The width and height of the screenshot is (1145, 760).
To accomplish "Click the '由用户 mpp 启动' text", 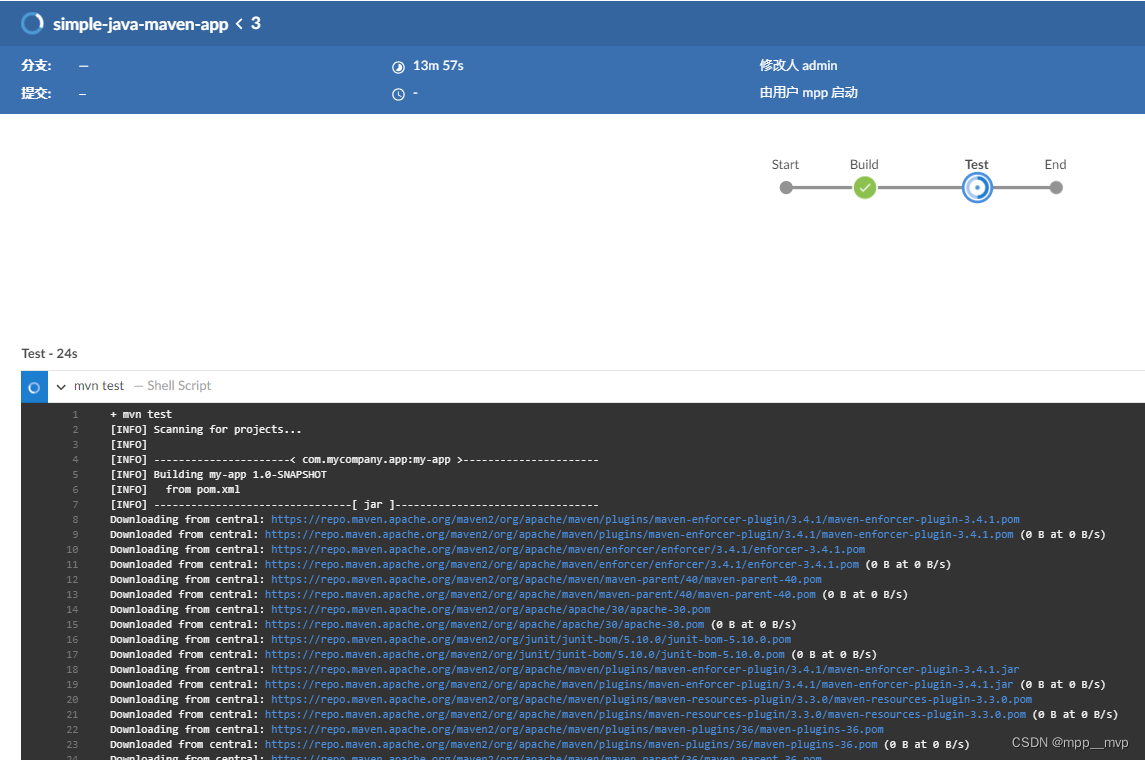I will (x=808, y=93).
